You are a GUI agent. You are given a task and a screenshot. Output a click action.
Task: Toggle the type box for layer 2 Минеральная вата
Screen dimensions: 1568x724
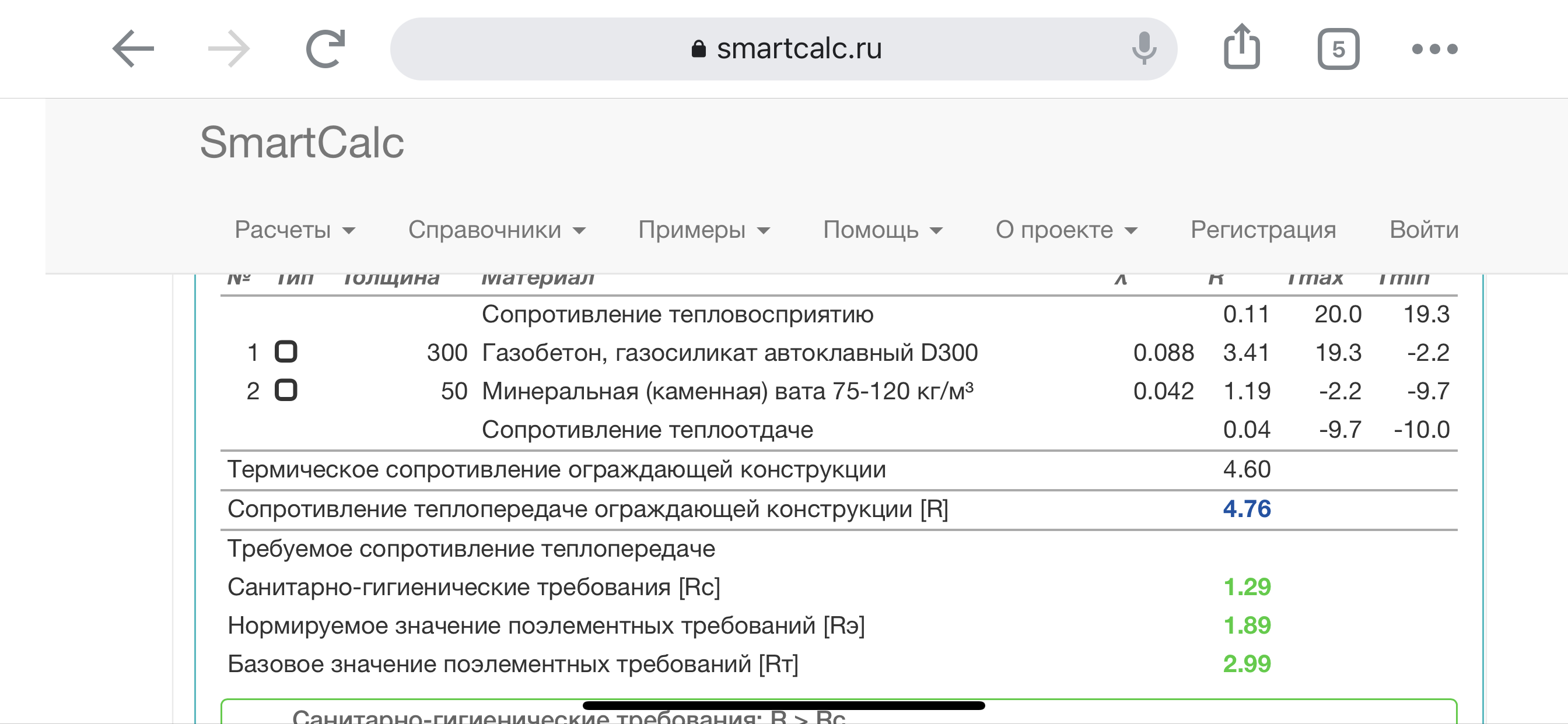[285, 390]
